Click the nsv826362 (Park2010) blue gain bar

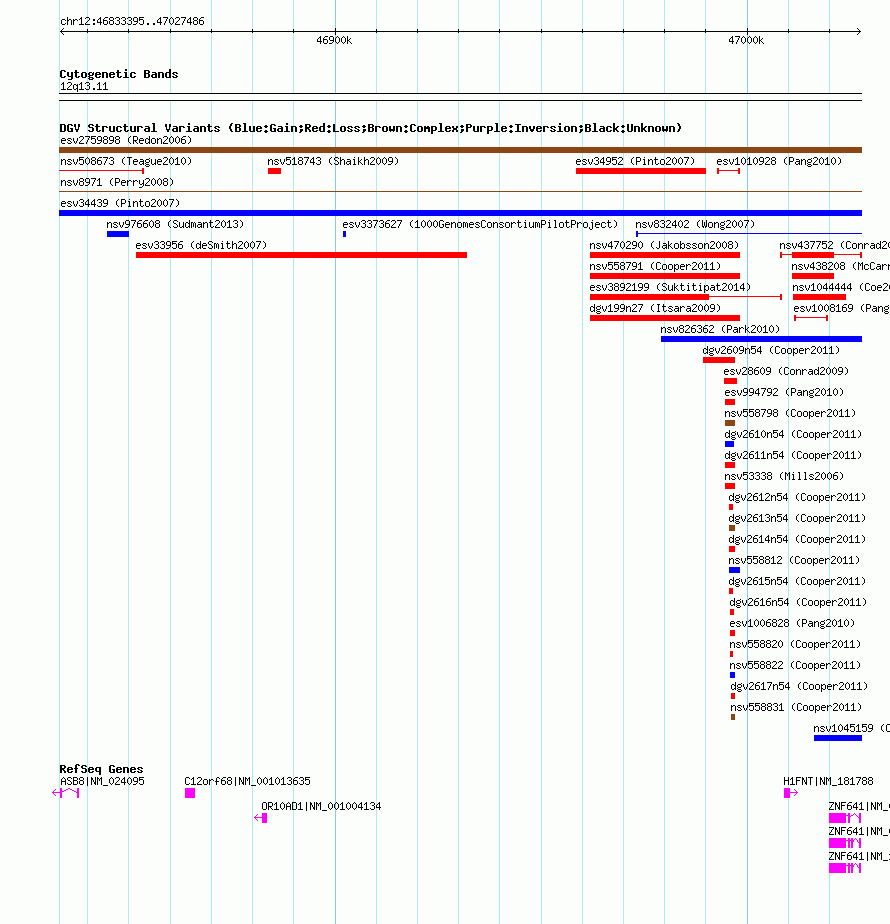(x=762, y=339)
